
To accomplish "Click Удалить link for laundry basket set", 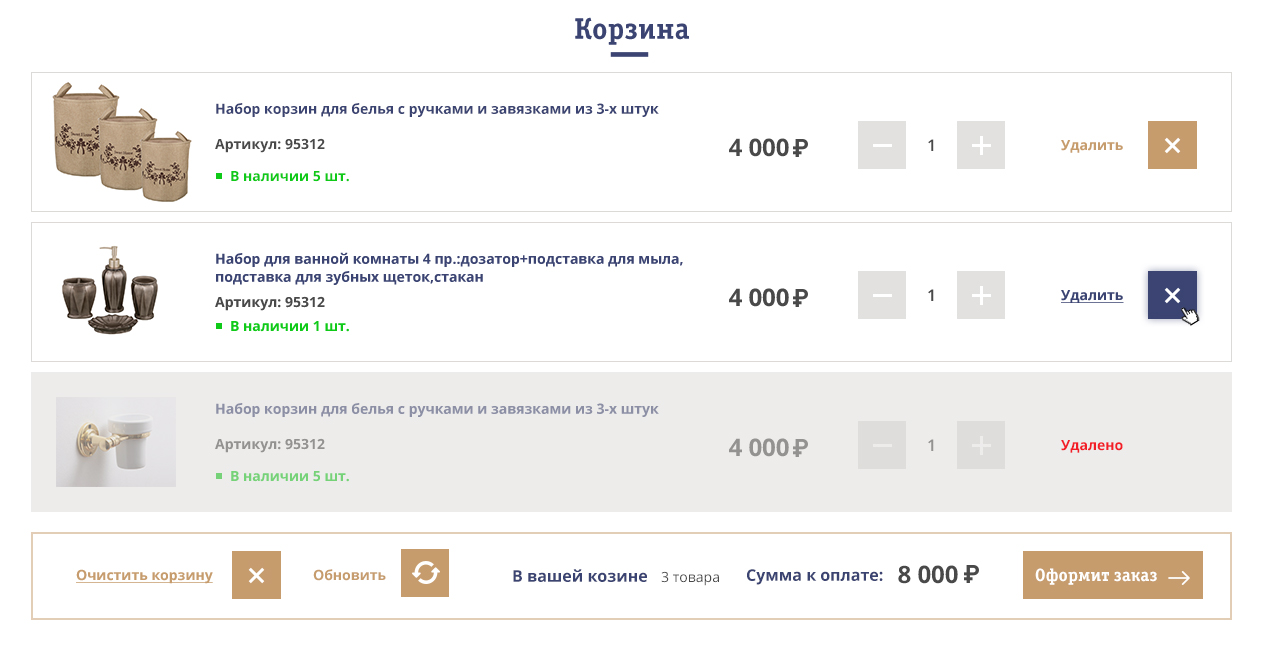I will click(1091, 145).
